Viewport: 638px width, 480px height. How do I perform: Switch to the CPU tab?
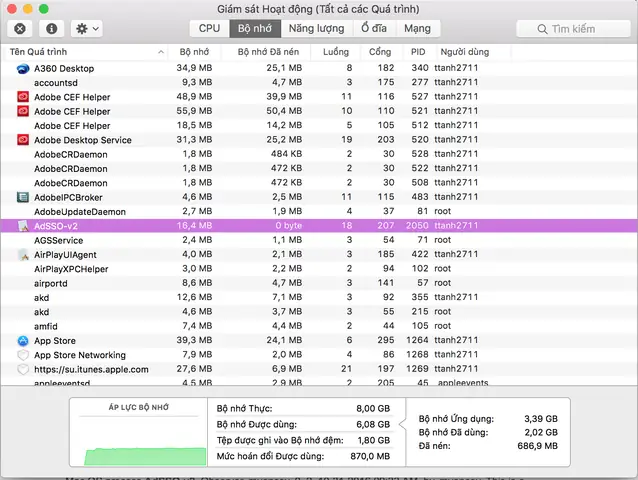pyautogui.click(x=210, y=28)
